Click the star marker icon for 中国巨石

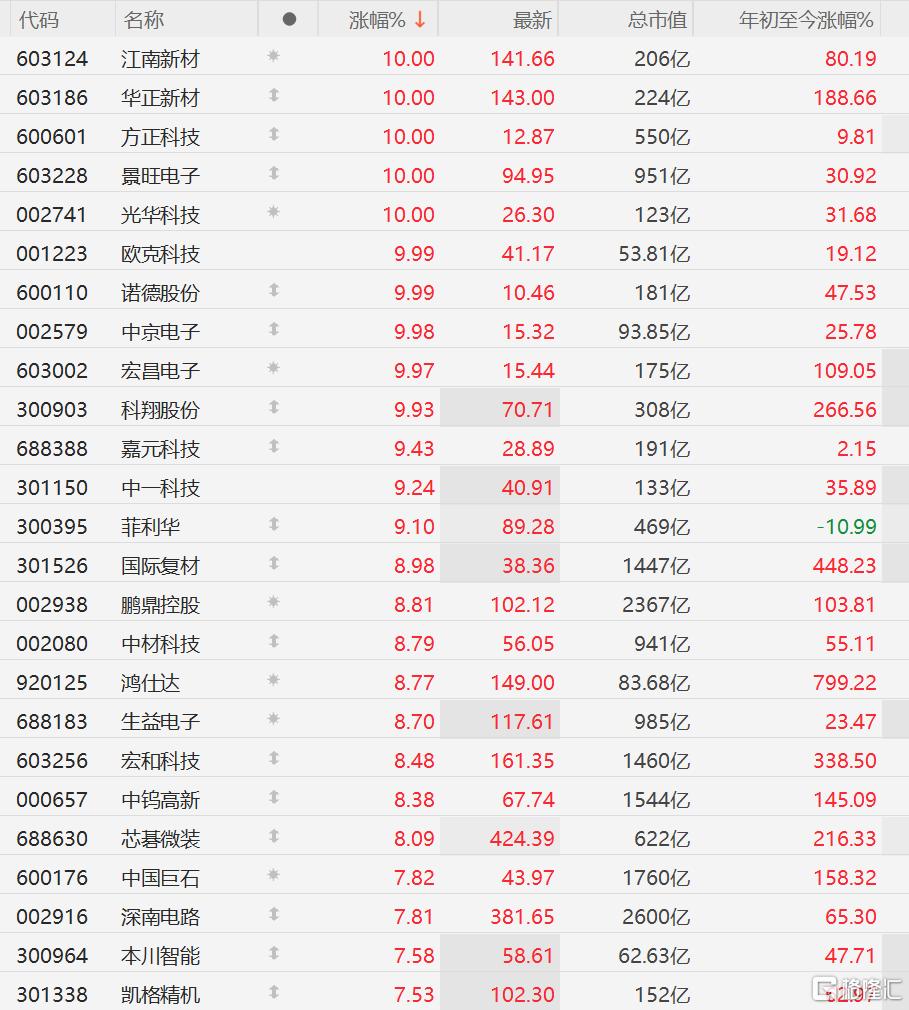(x=273, y=875)
